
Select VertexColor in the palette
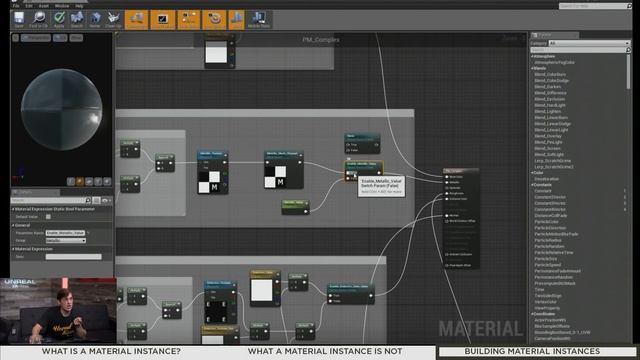pyautogui.click(x=545, y=302)
